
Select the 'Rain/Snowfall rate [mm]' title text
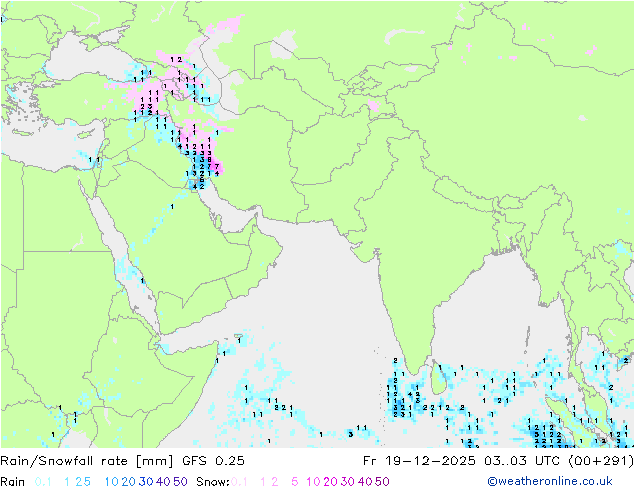click(x=87, y=461)
